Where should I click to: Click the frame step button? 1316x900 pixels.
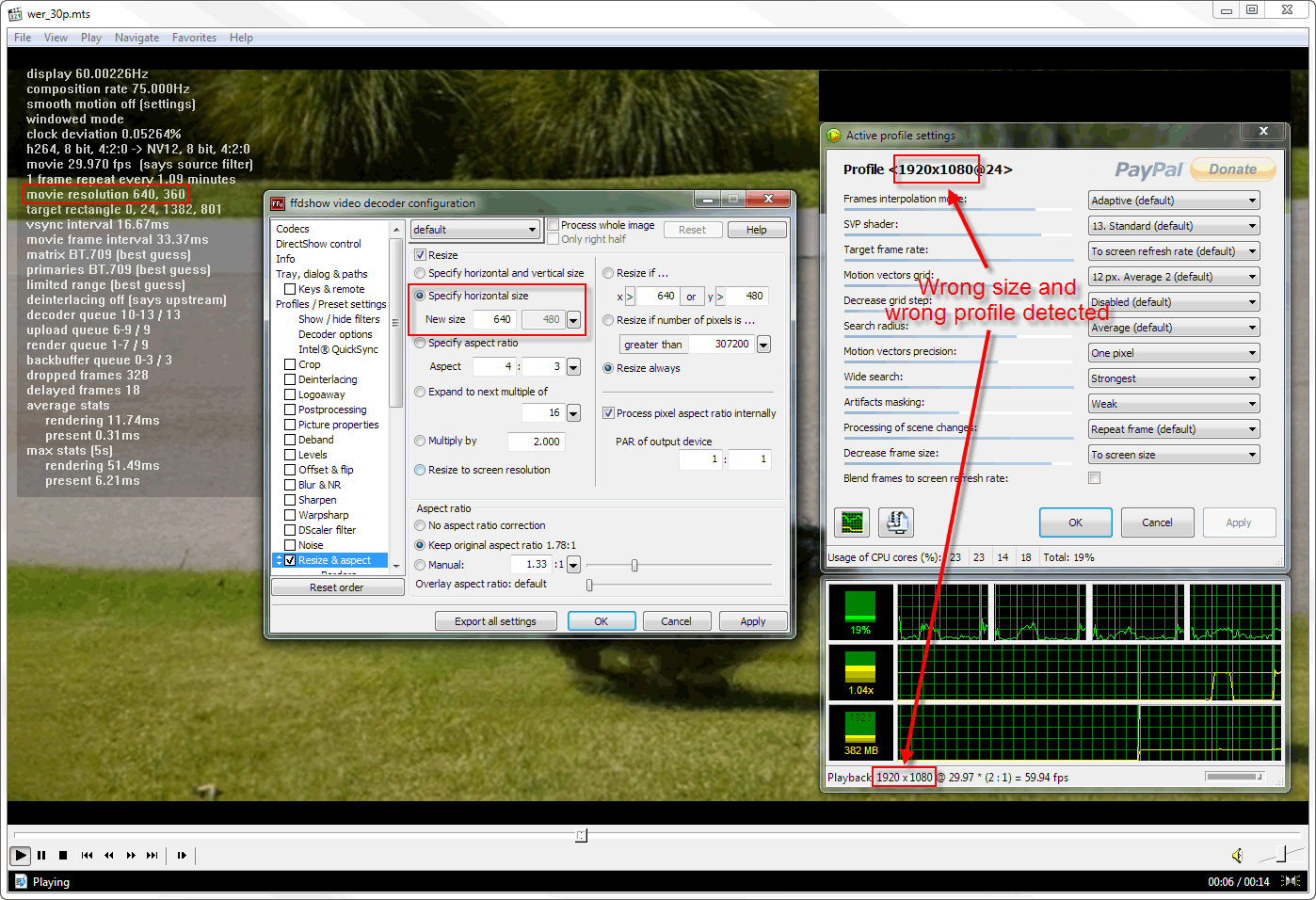click(x=182, y=856)
